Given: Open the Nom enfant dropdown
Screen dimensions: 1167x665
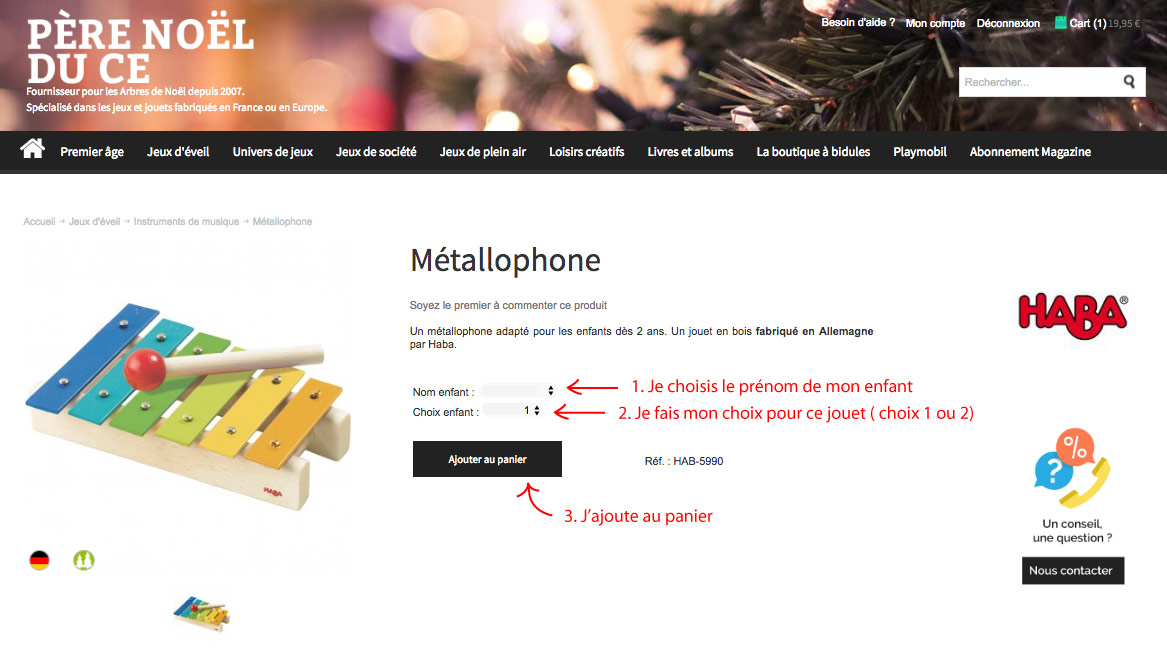Looking at the screenshot, I should click(x=518, y=391).
